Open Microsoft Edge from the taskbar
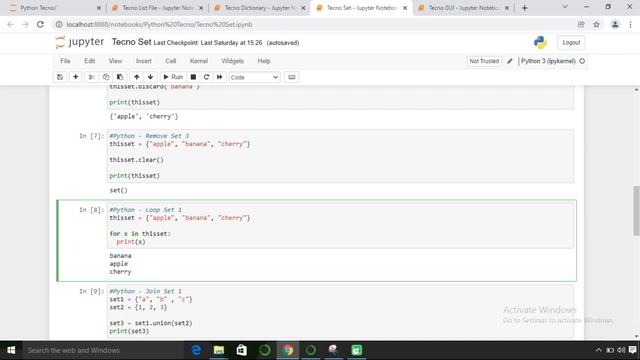Image resolution: width=640 pixels, height=360 pixels. click(x=196, y=350)
